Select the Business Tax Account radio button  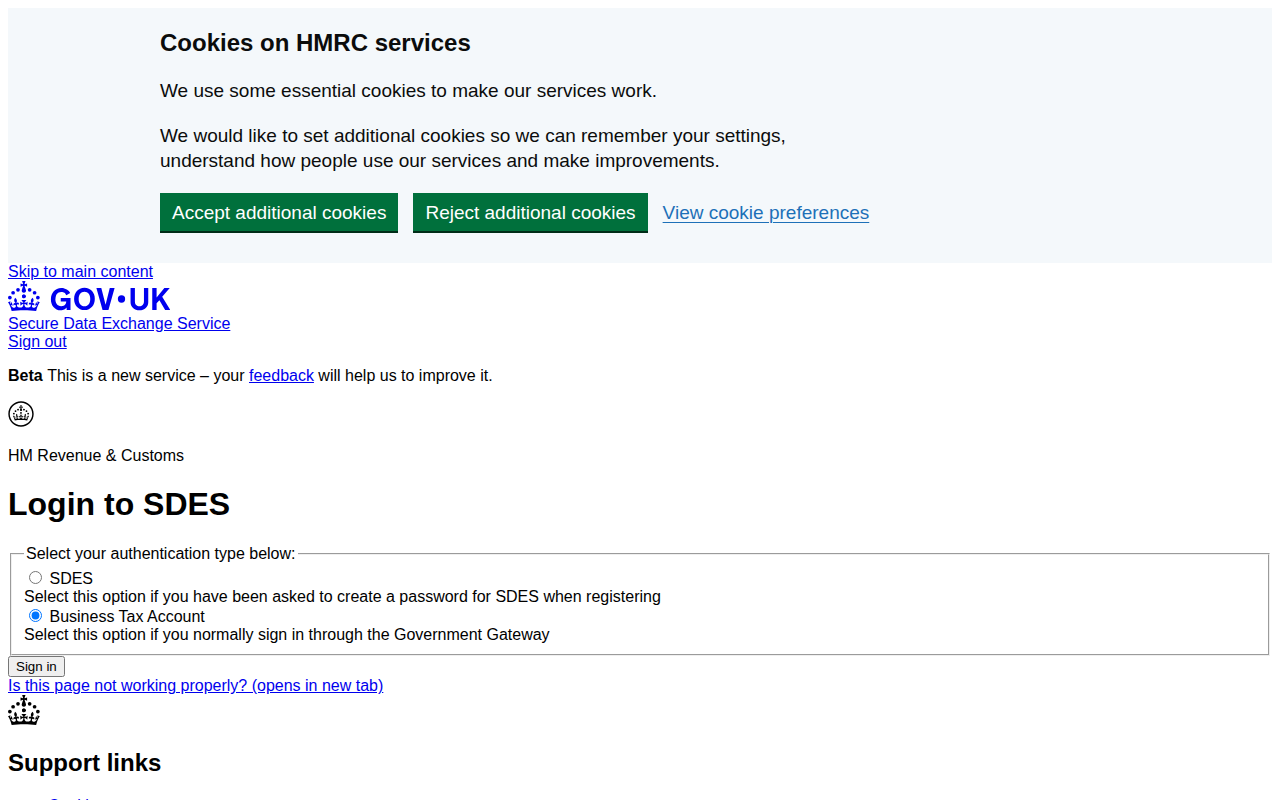35,615
